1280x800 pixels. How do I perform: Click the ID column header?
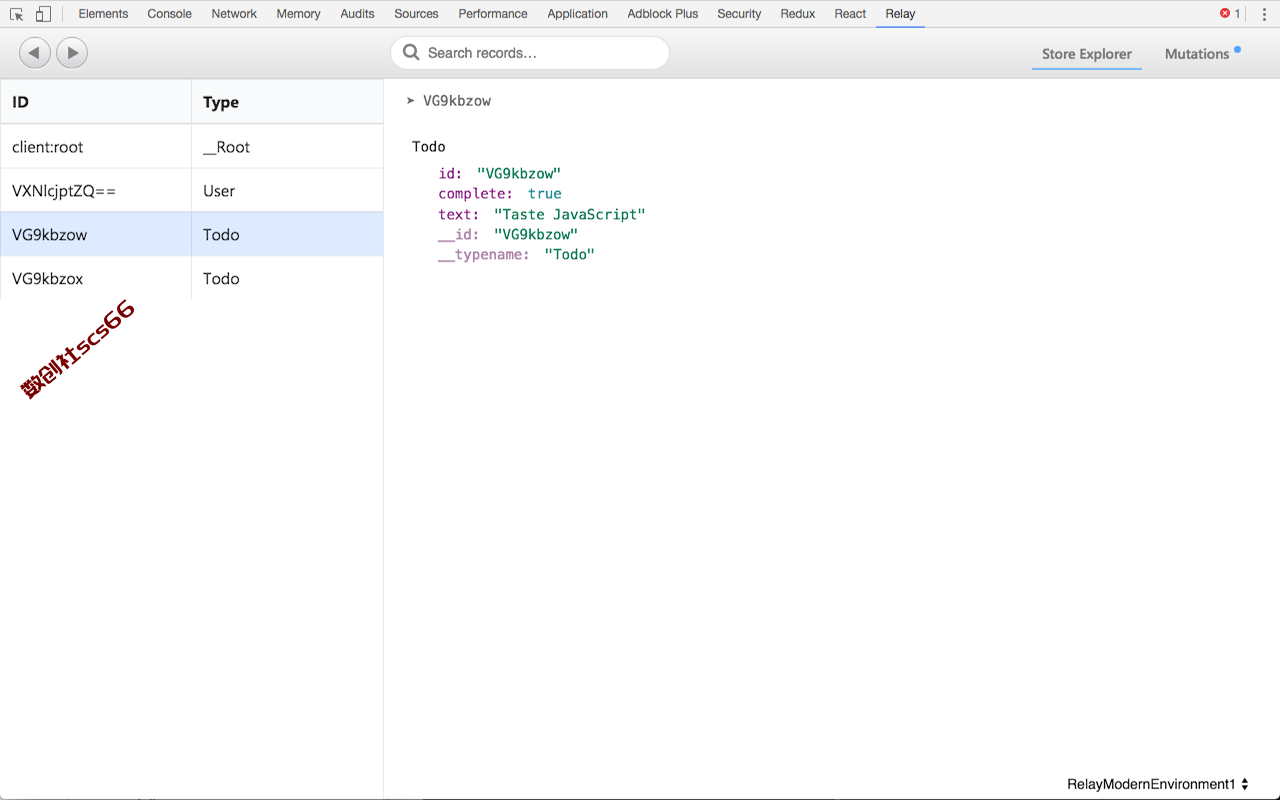tap(95, 102)
